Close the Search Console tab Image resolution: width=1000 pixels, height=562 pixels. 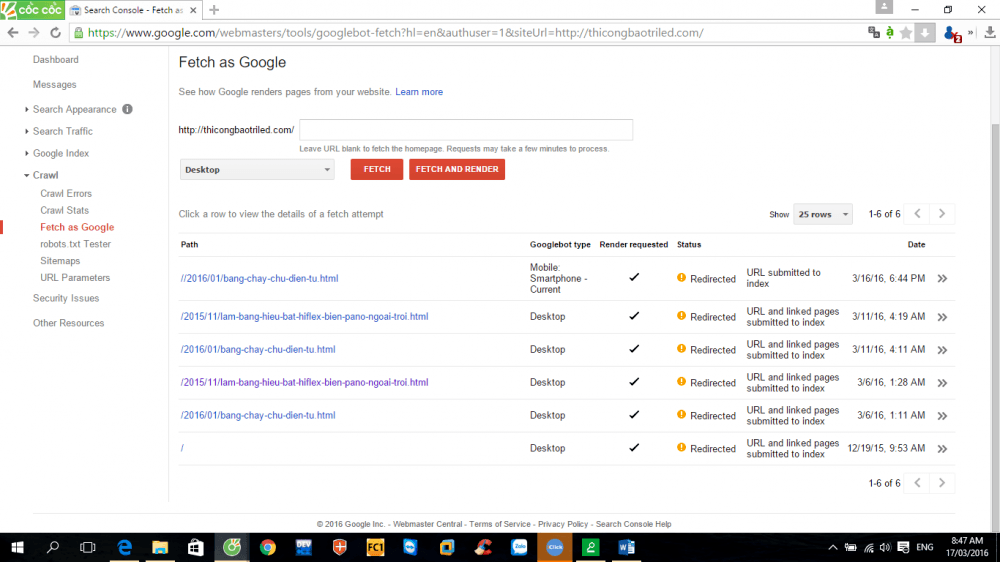193,10
